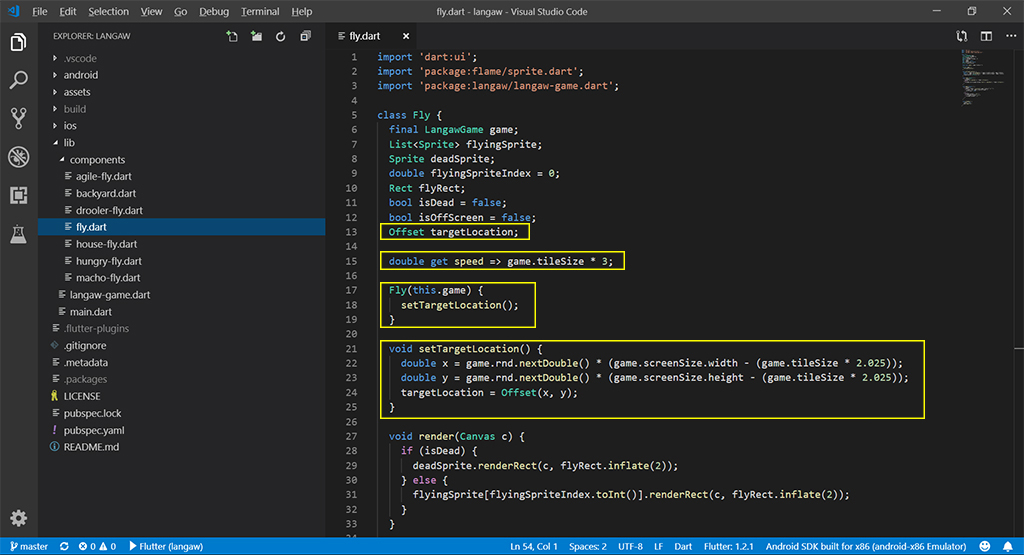The height and width of the screenshot is (555, 1024).
Task: Split the editor to the right
Action: pyautogui.click(x=986, y=37)
